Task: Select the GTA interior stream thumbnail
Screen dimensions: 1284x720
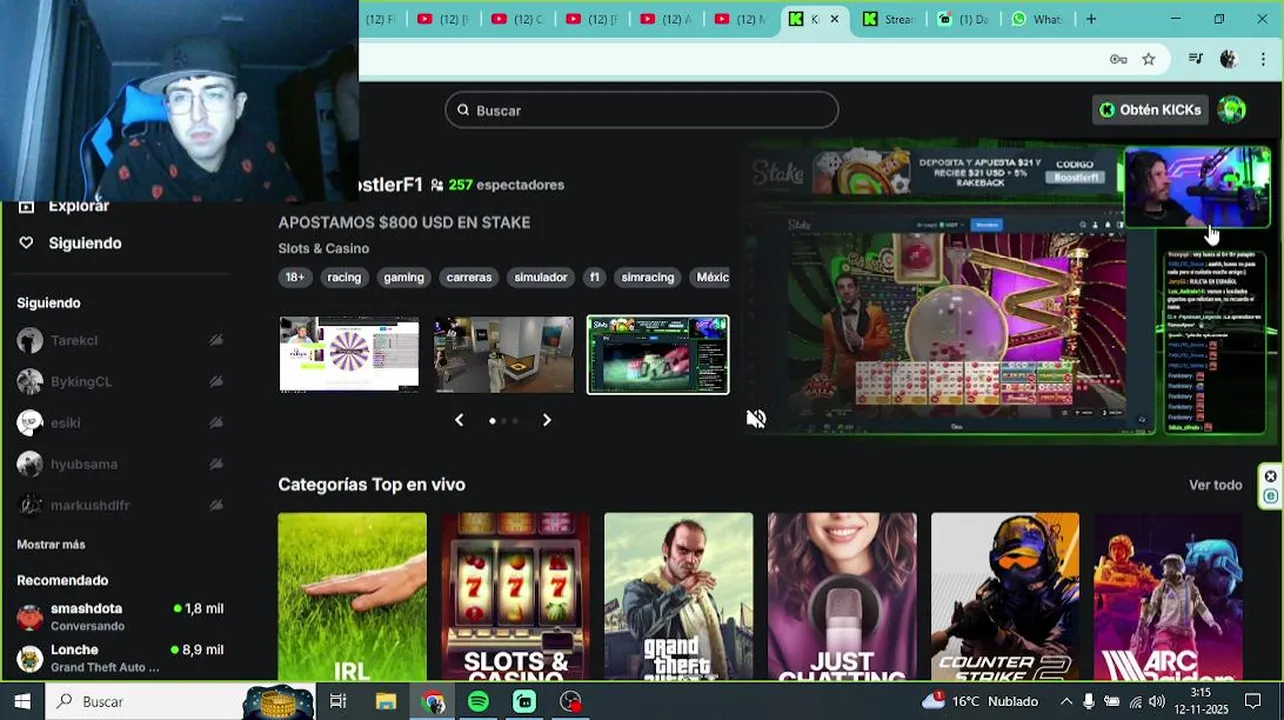Action: tap(504, 355)
